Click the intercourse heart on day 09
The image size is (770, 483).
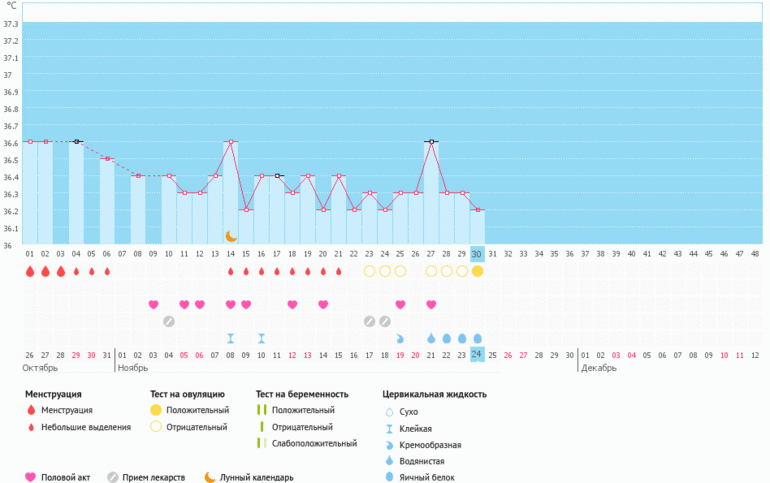[153, 304]
